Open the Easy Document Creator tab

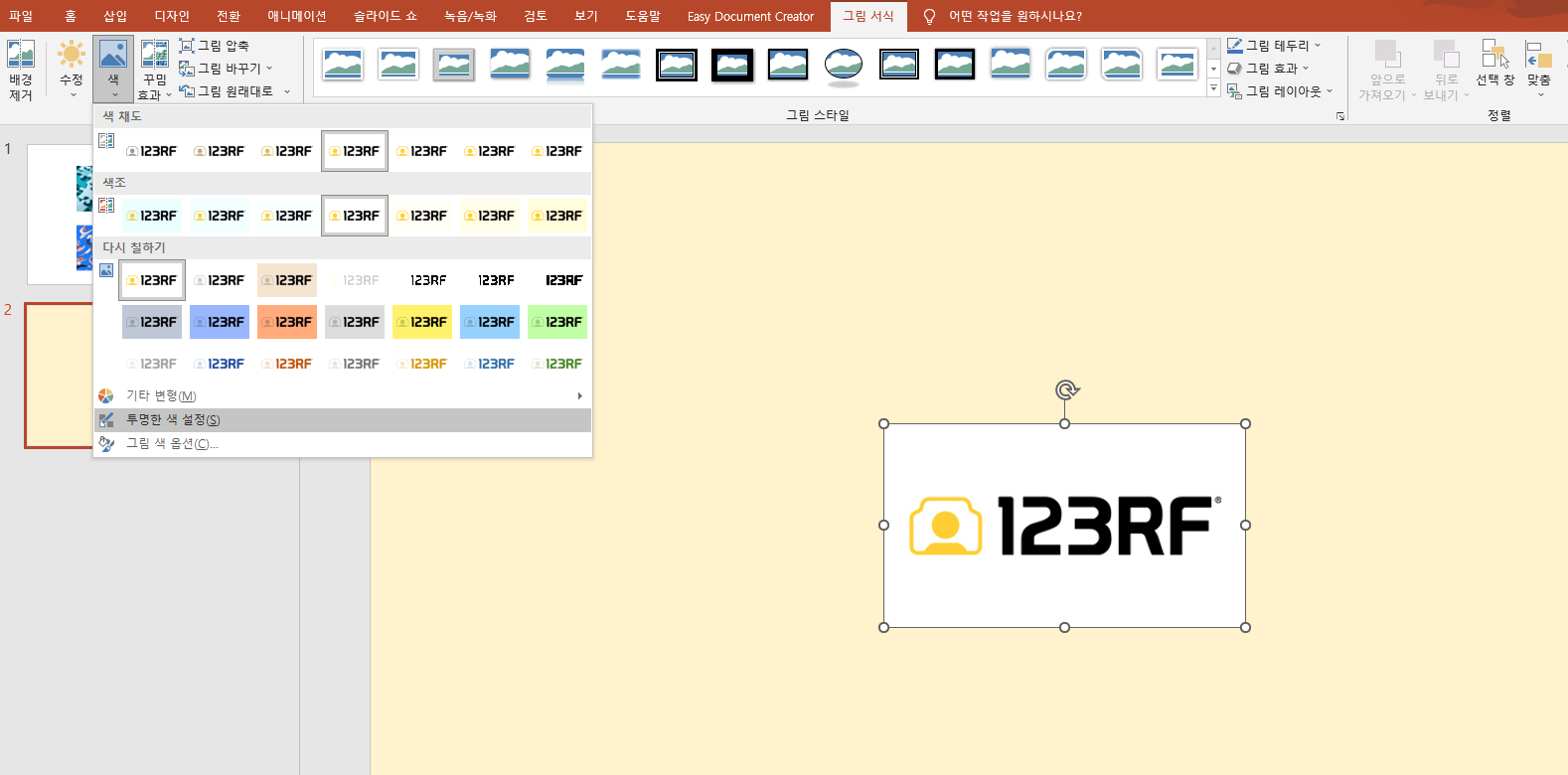click(x=750, y=16)
